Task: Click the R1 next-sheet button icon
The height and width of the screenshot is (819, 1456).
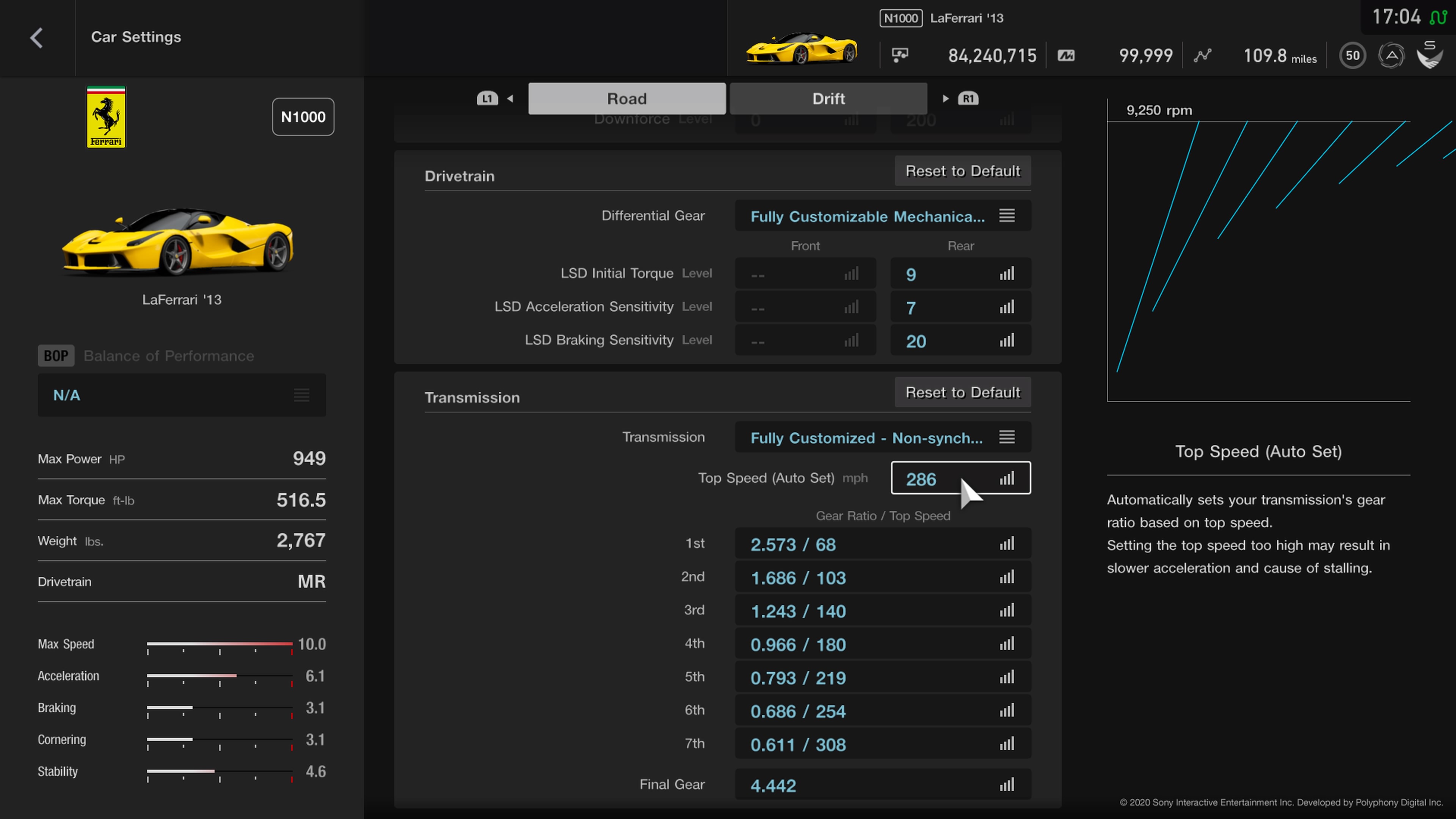Action: (x=968, y=98)
